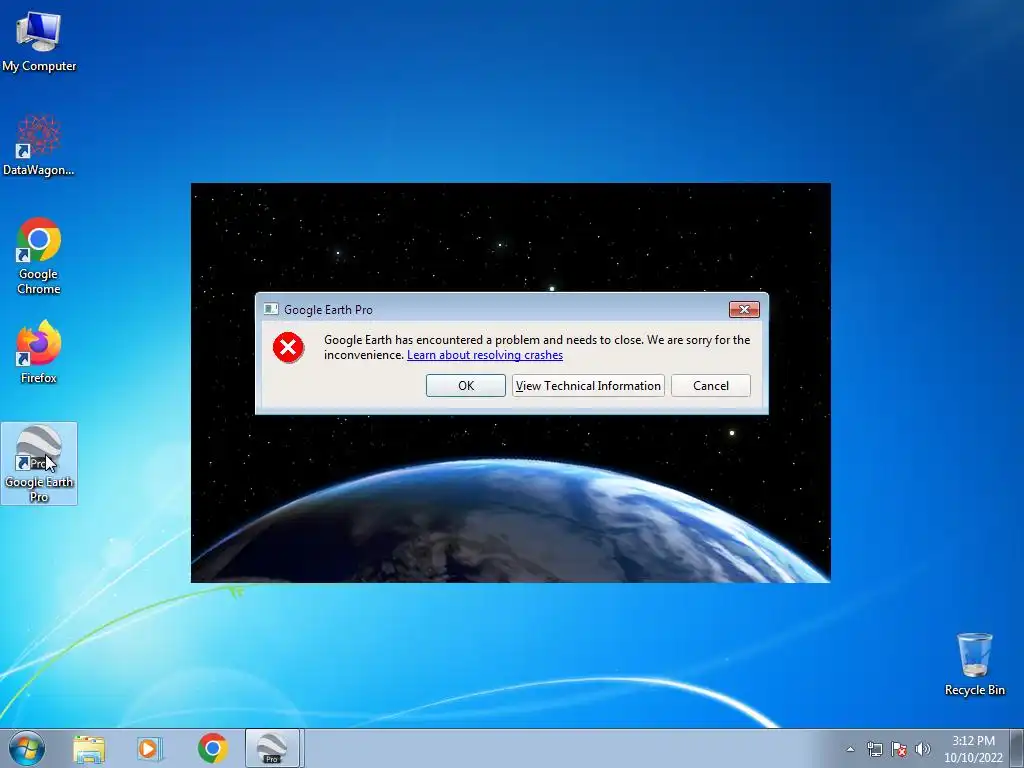
Task: Click OK in the crash dialog
Action: (466, 385)
